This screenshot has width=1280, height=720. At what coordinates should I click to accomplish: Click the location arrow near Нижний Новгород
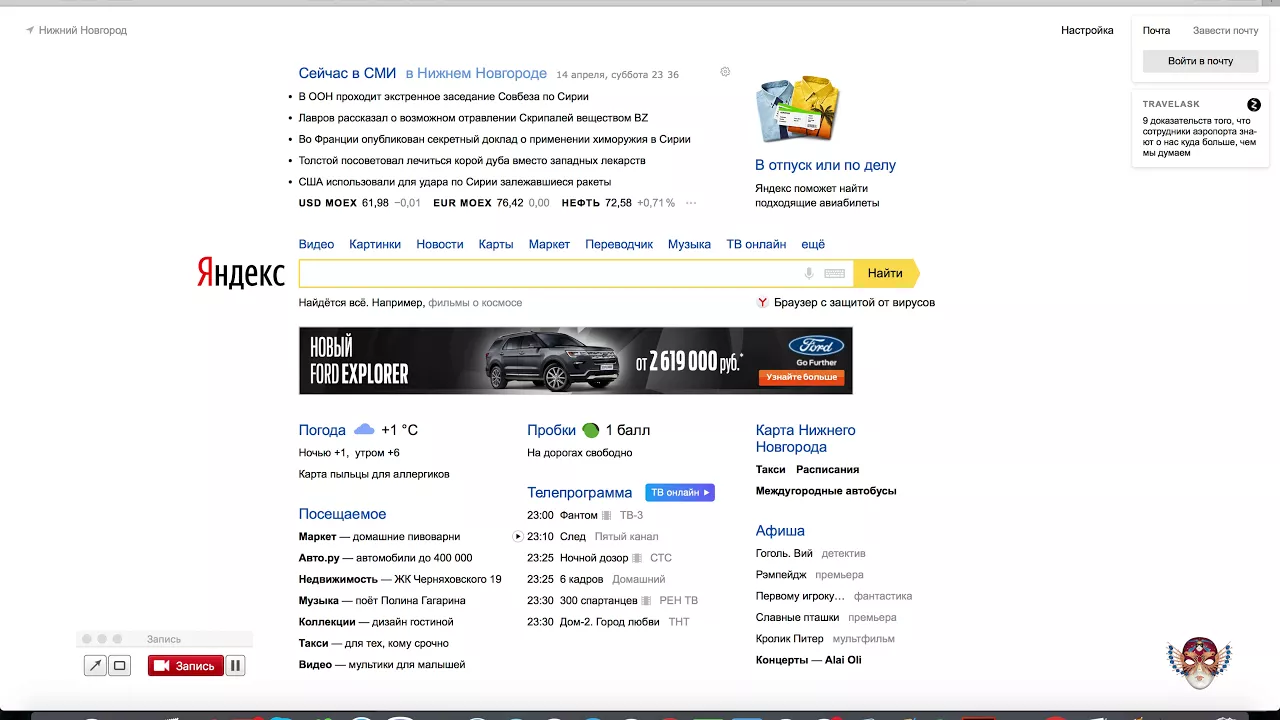(x=30, y=30)
